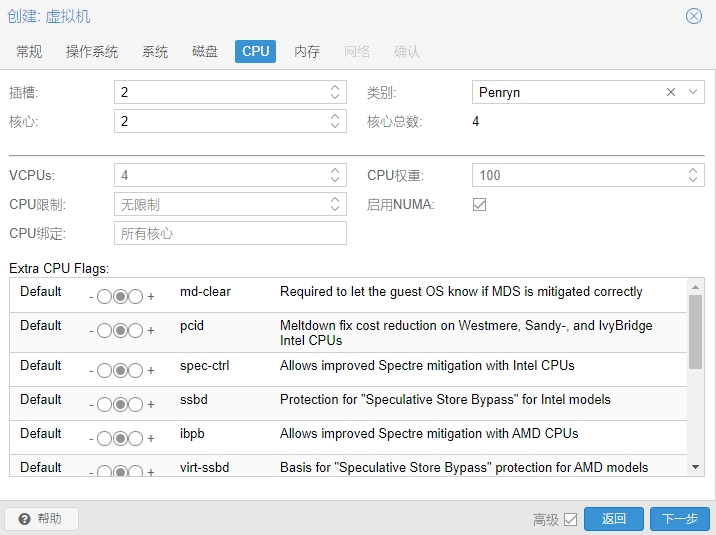
Task: Close the Create VM dialog
Action: [x=693, y=16]
